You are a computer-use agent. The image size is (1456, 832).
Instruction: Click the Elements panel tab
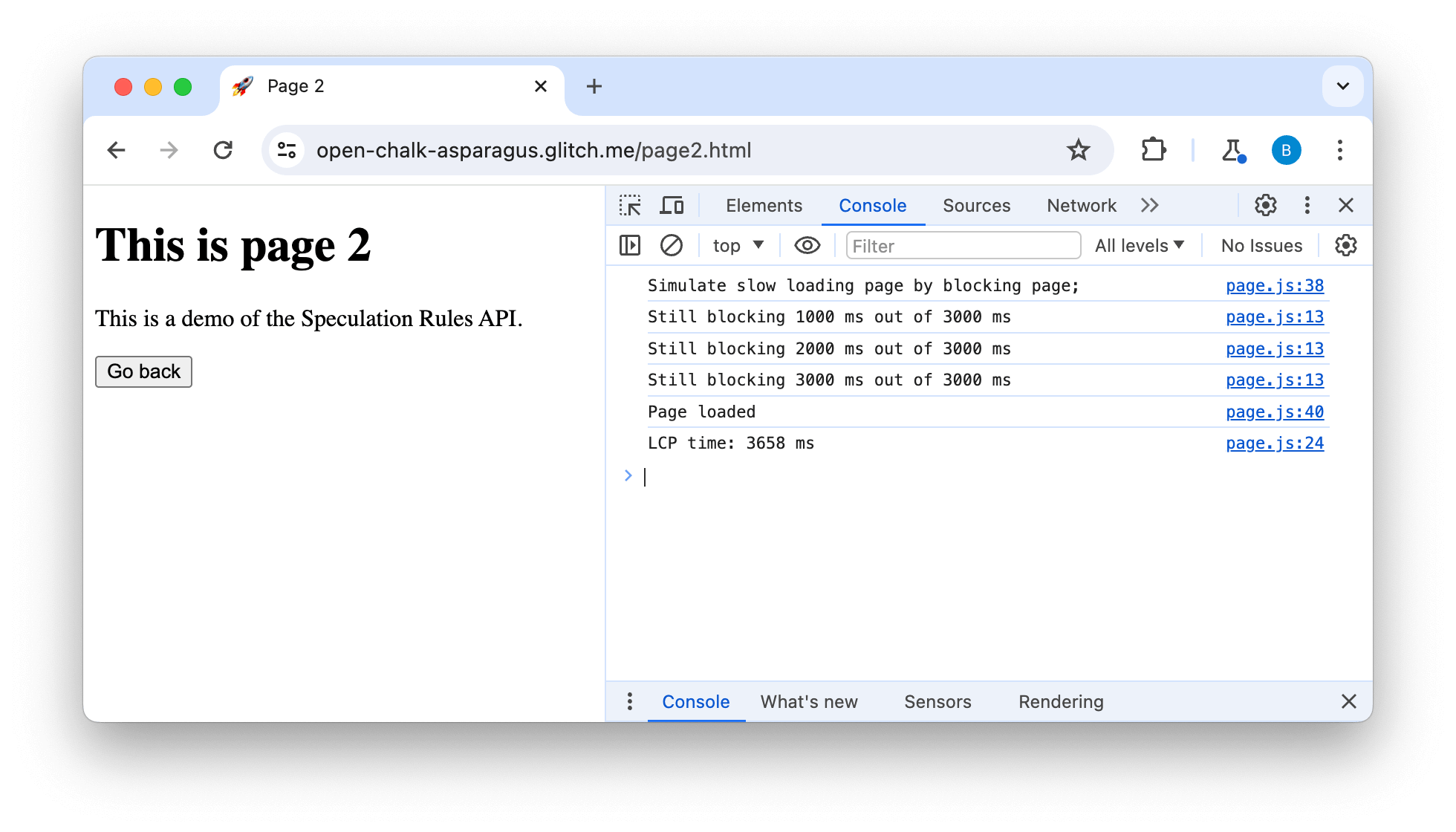(x=763, y=205)
